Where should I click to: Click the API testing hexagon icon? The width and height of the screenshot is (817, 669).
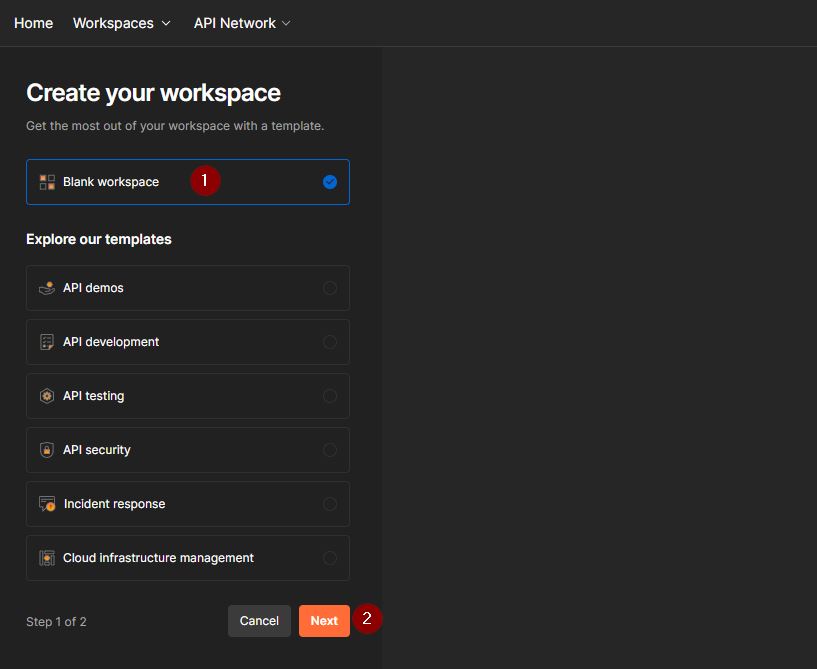tap(47, 396)
